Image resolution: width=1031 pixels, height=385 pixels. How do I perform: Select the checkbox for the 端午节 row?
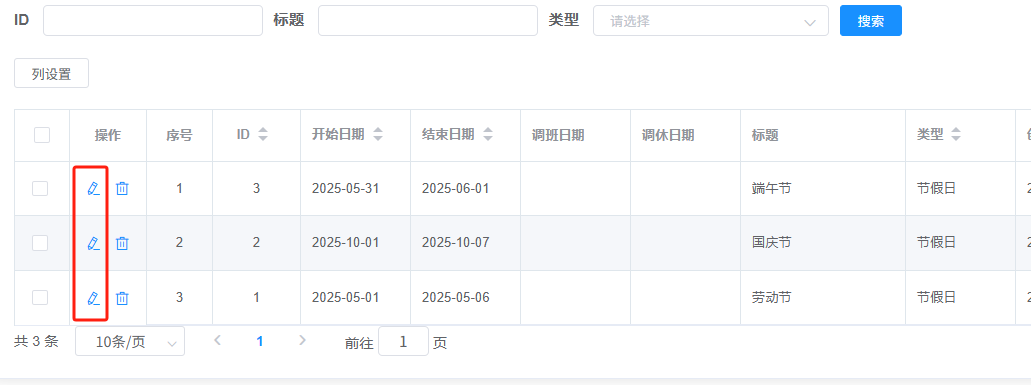point(40,189)
